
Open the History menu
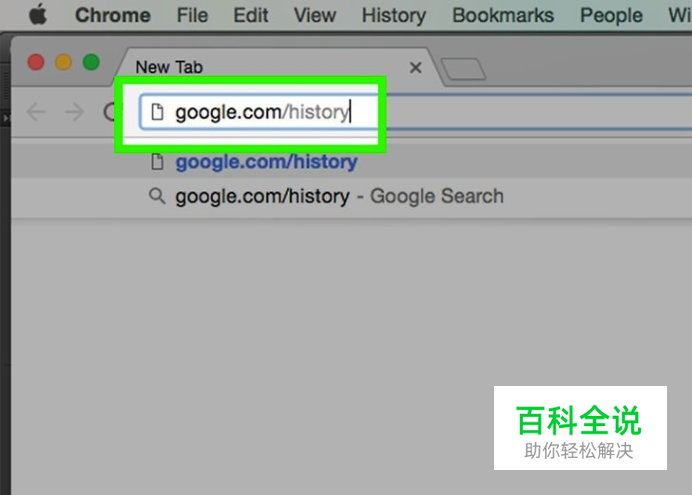click(394, 16)
